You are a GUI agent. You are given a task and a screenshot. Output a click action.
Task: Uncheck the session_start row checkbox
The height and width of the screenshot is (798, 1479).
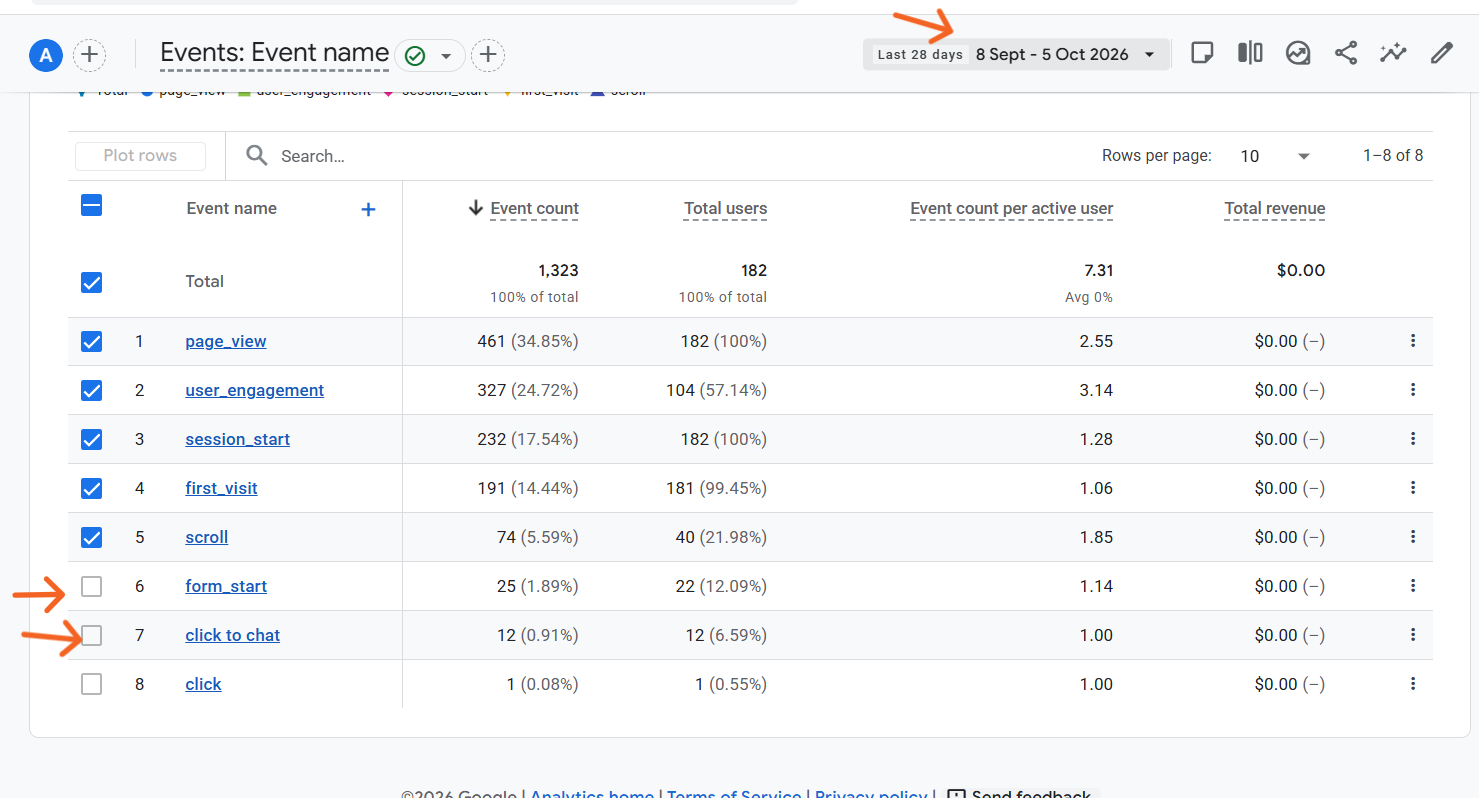pyautogui.click(x=91, y=440)
